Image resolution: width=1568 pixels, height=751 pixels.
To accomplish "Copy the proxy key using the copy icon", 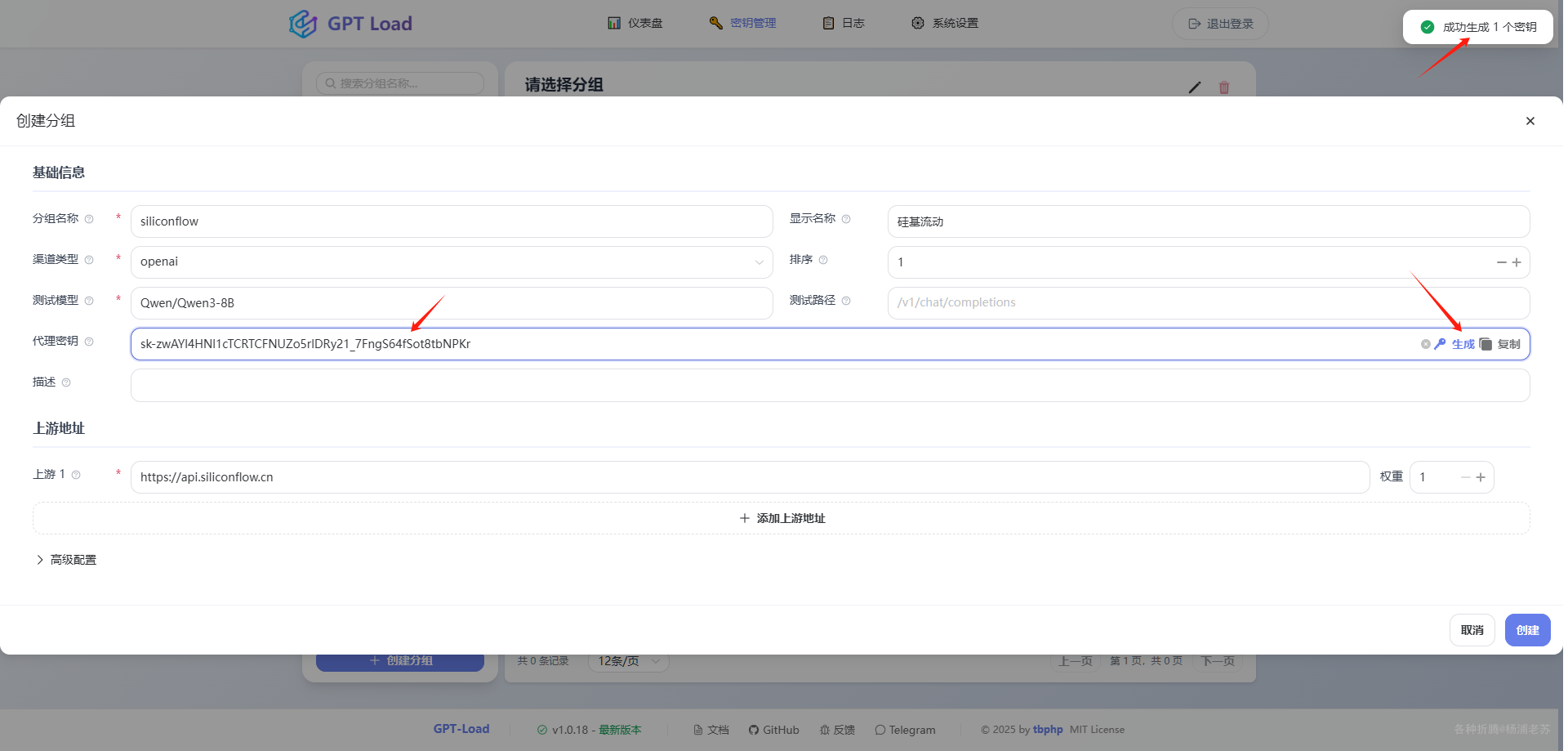I will click(x=1486, y=344).
